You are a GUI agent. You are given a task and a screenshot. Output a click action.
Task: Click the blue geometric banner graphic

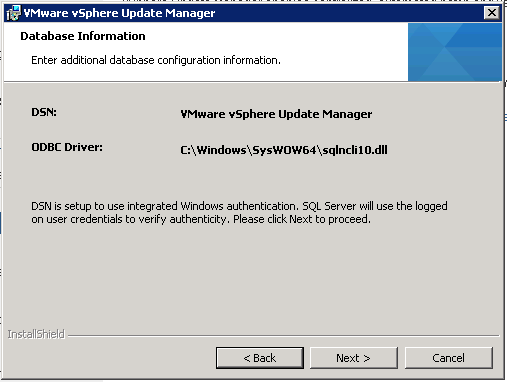[455, 52]
